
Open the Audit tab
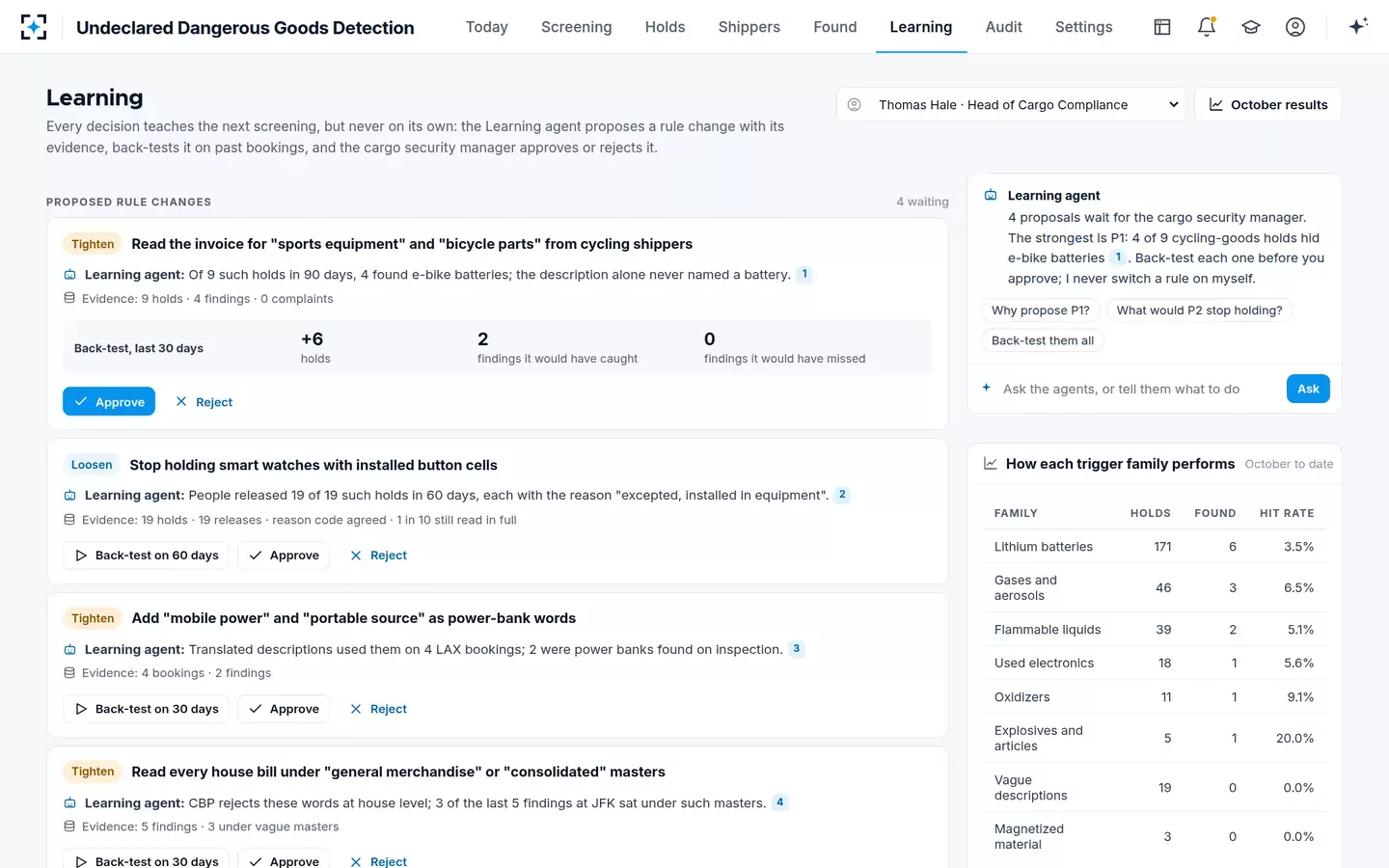(x=1003, y=27)
